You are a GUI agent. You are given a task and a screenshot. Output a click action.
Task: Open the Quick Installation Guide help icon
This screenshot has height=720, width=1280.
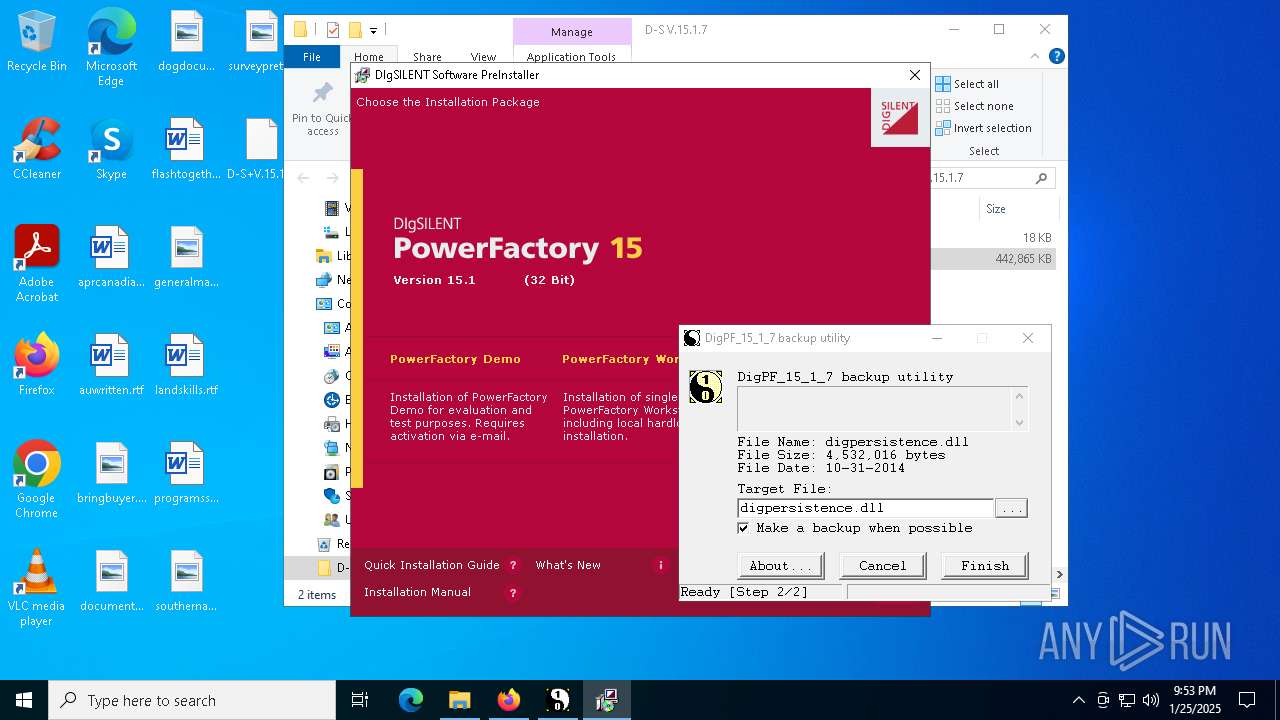coord(513,565)
